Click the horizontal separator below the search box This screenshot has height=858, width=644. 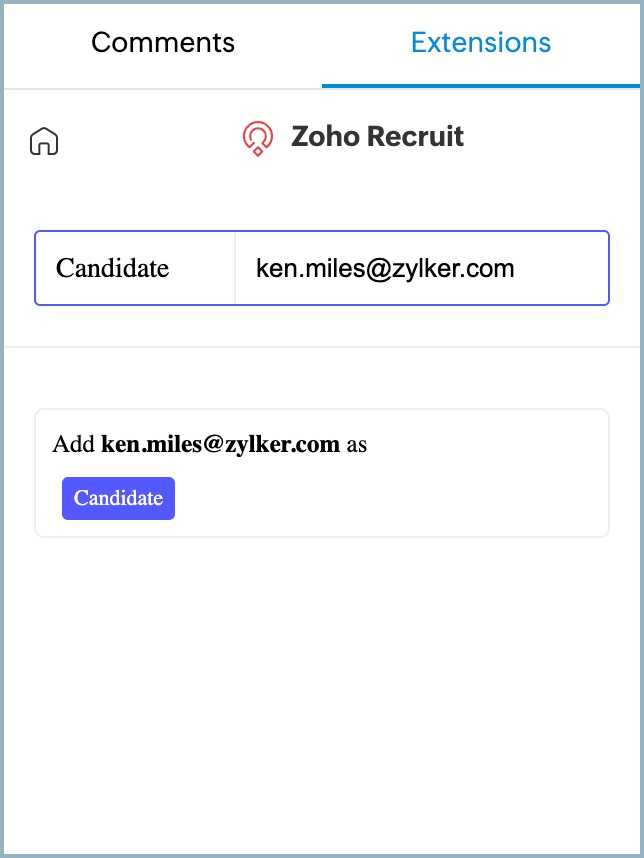[322, 347]
